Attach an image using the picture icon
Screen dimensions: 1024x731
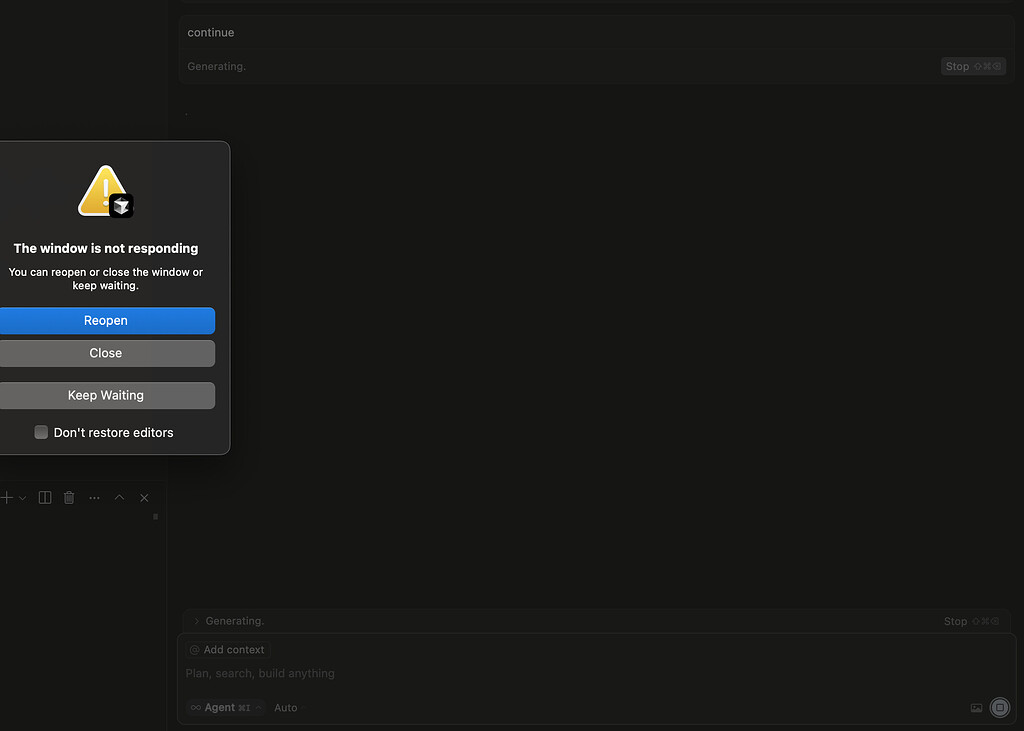(x=976, y=708)
